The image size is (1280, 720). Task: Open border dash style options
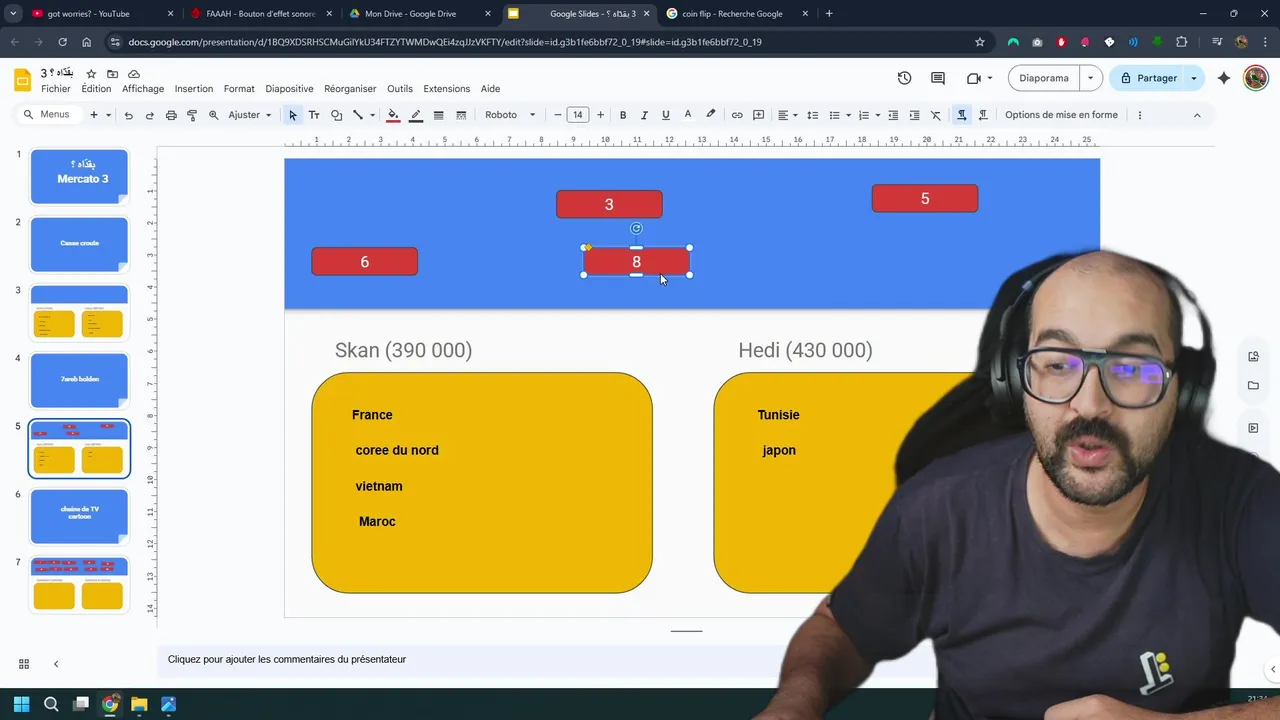click(461, 115)
